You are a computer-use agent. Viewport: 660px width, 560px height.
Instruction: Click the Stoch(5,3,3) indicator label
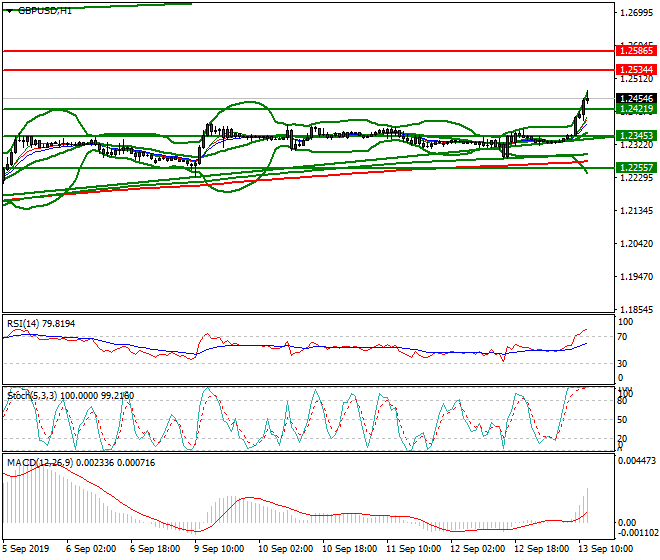70,396
